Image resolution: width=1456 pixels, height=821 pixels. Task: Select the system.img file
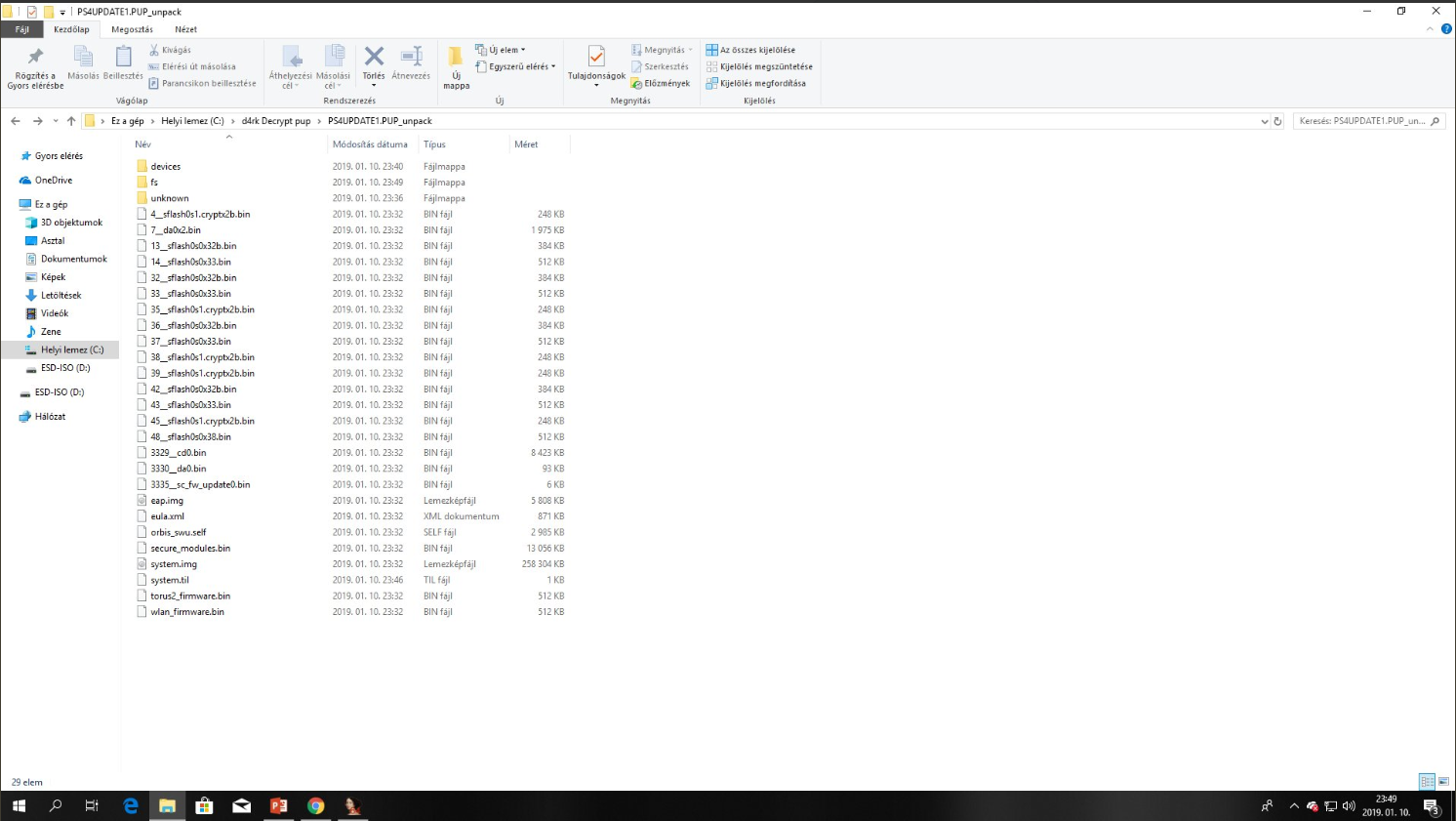click(174, 564)
